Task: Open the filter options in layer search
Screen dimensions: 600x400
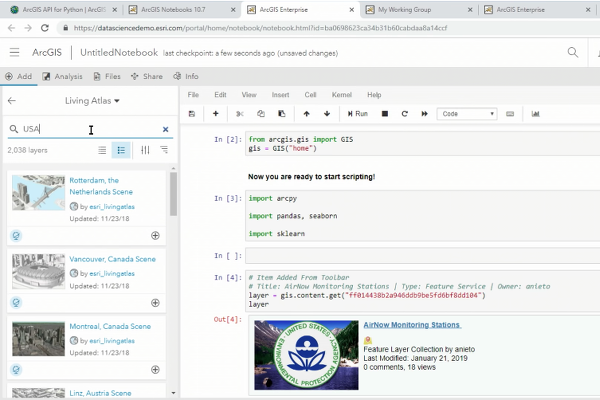Action: [x=145, y=150]
